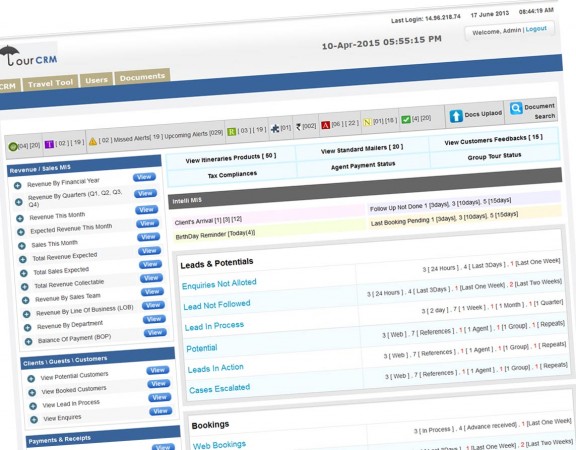
Task: Open Document Search magnifier icon
Action: tap(516, 108)
